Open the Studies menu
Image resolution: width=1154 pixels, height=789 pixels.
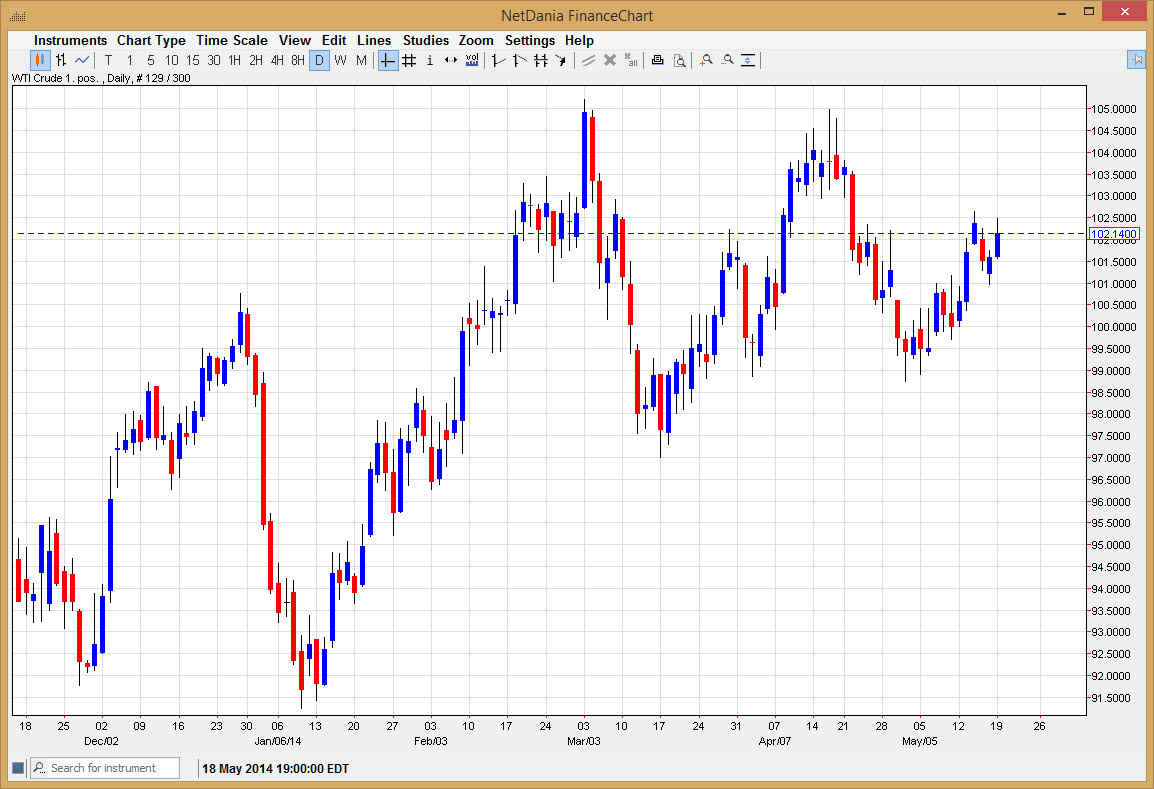pos(426,40)
